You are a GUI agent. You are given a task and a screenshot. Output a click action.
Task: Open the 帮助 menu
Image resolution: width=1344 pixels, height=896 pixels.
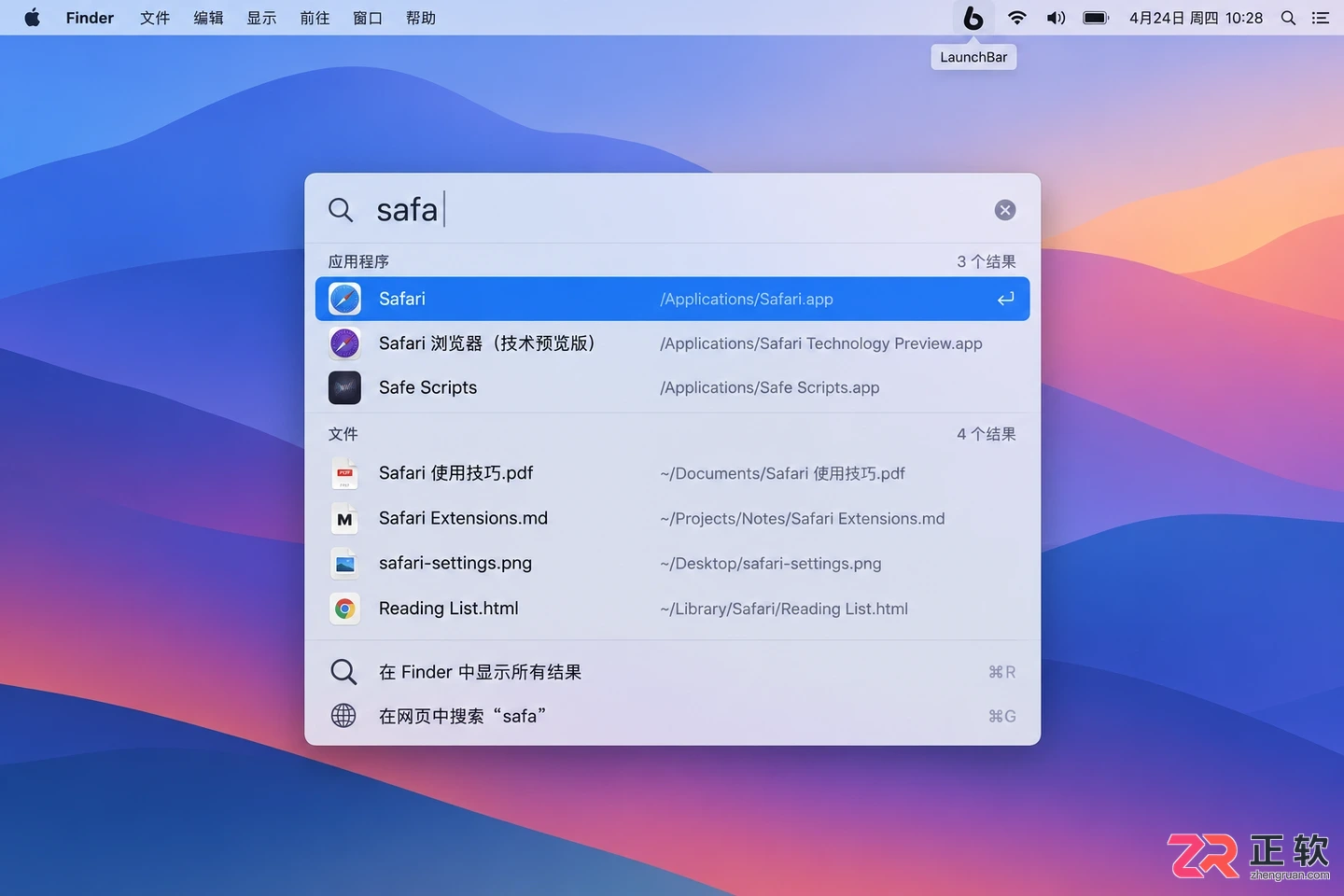pyautogui.click(x=421, y=18)
